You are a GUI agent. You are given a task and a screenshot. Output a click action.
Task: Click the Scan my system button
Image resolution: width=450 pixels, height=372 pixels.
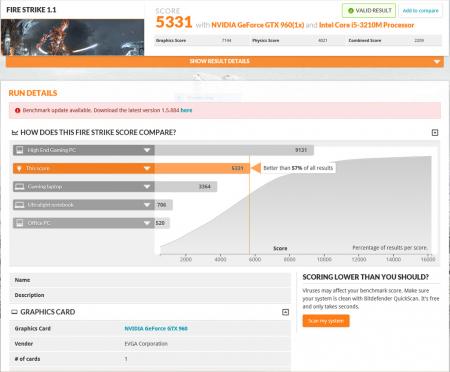point(326,321)
